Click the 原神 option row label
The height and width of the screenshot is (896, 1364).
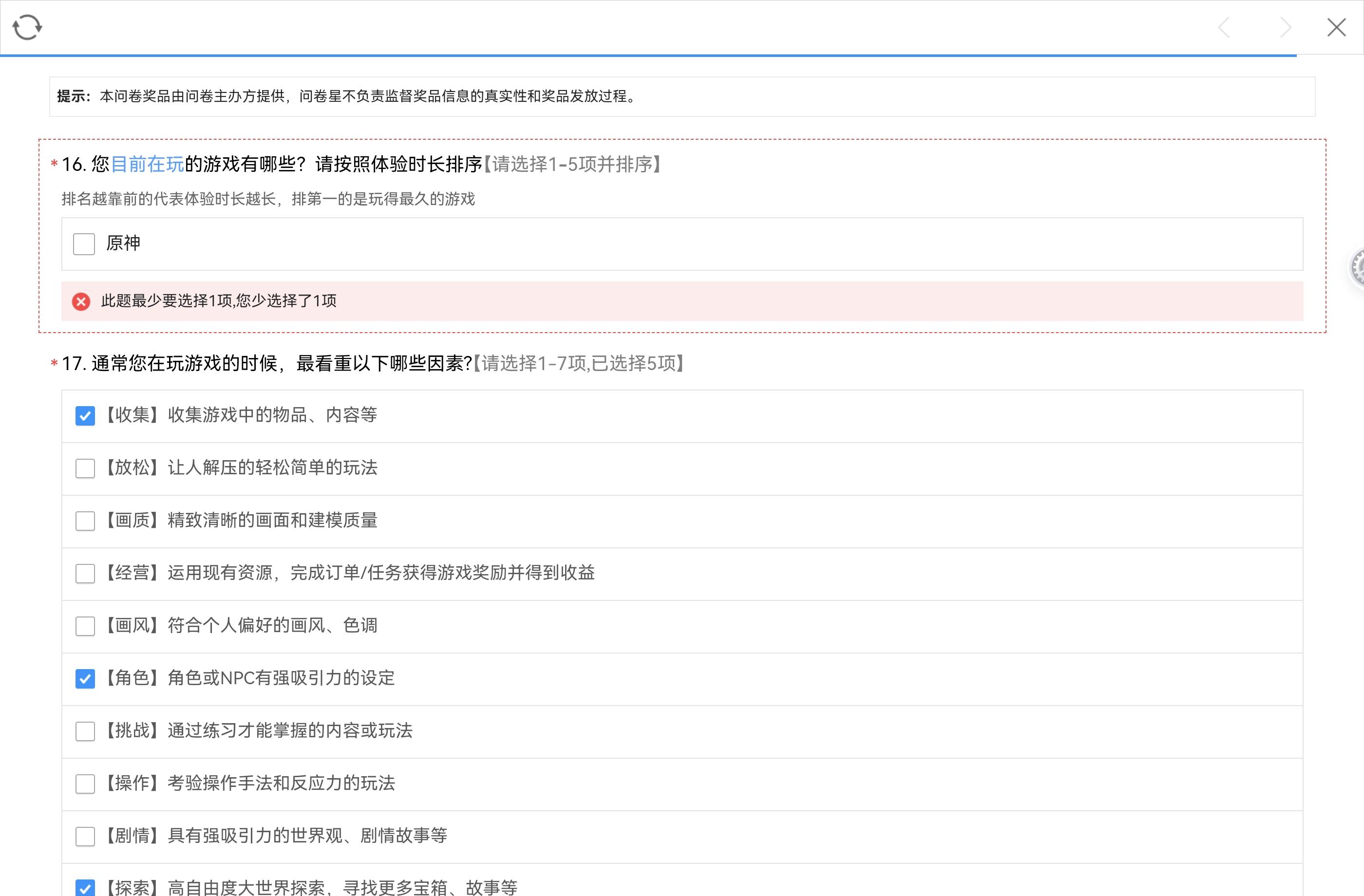123,243
